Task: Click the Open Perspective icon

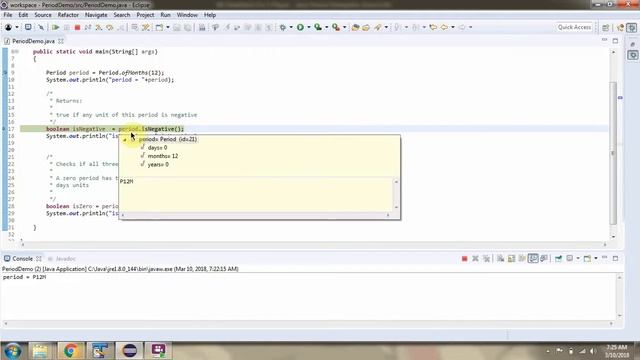Action: (605, 27)
